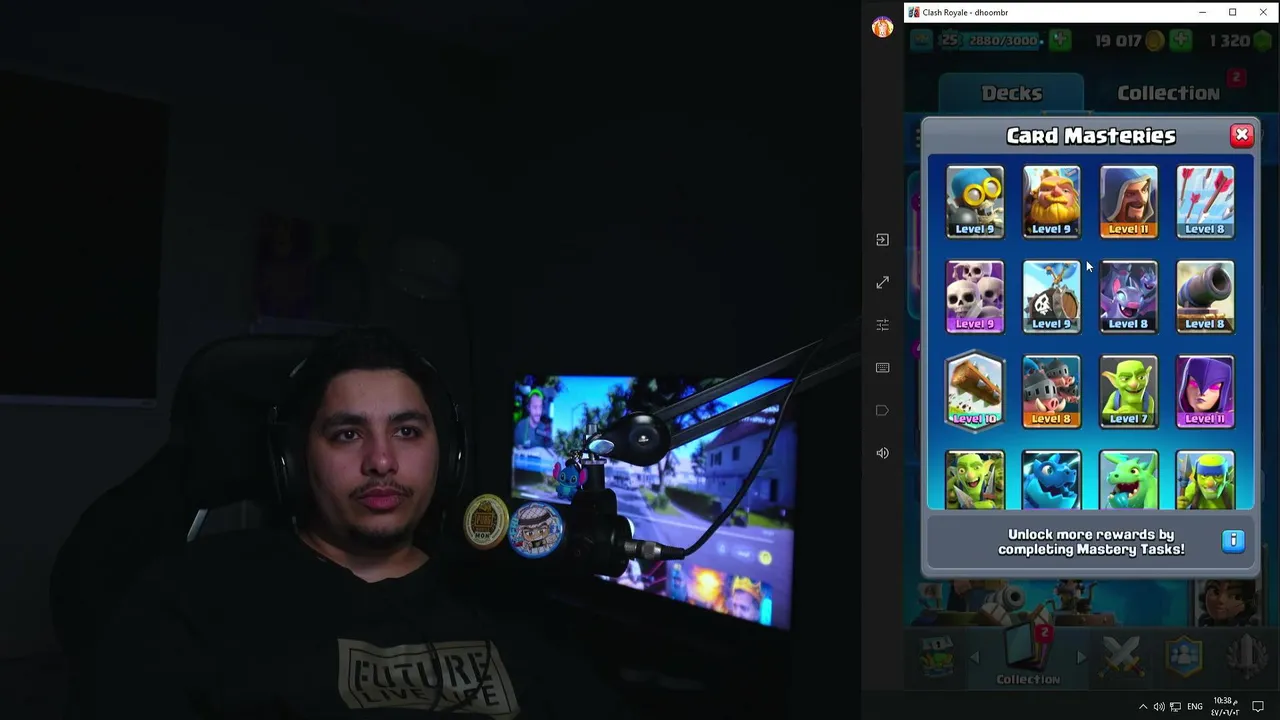Switch to the top Collection tab
Screen dimensions: 1280x720
click(x=1168, y=93)
